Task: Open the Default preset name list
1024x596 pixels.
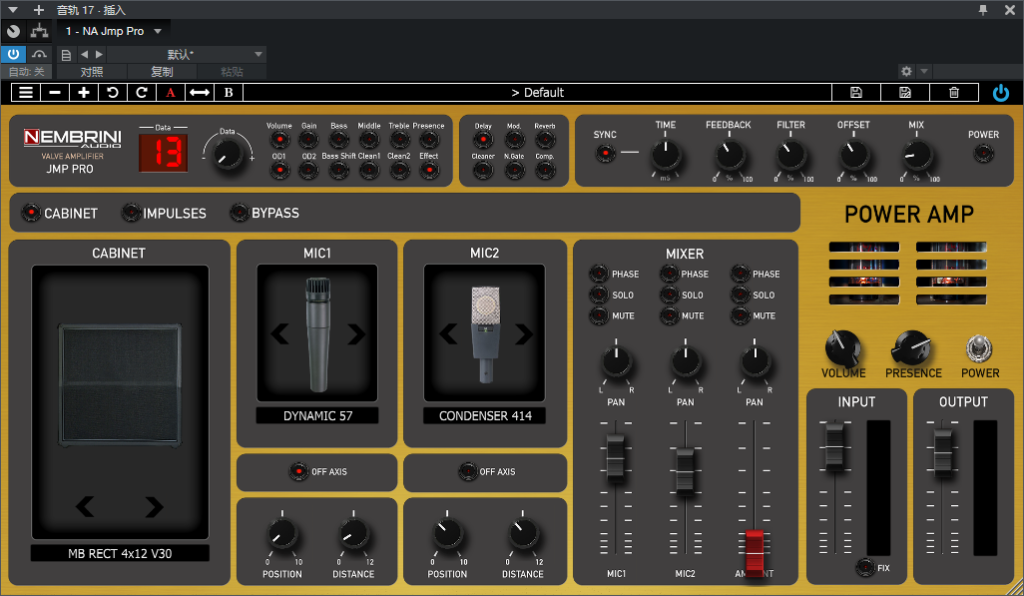Action: (537, 93)
